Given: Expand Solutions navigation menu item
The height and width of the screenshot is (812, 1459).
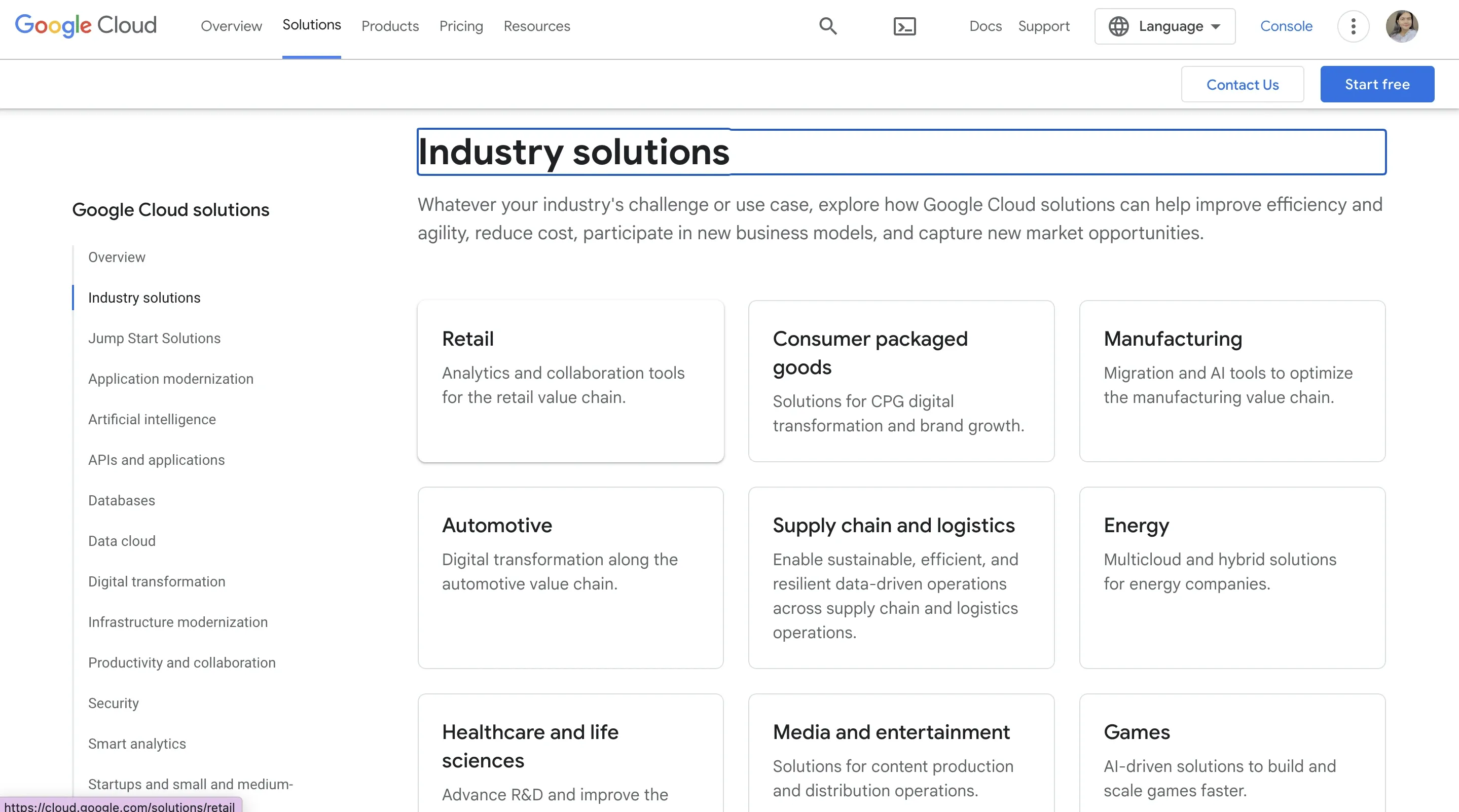Looking at the screenshot, I should pos(311,26).
